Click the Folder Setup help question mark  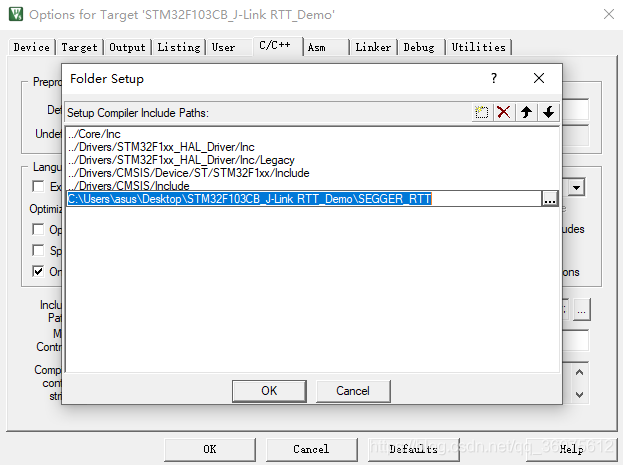point(493,78)
